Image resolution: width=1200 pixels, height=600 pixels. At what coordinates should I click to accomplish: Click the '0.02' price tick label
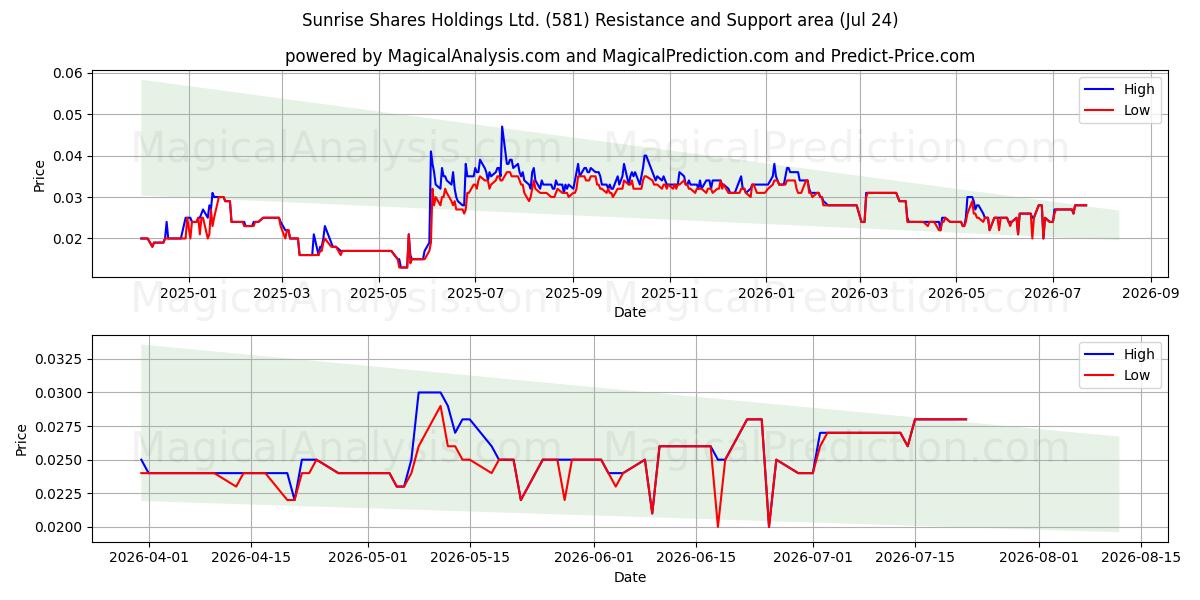click(x=68, y=239)
